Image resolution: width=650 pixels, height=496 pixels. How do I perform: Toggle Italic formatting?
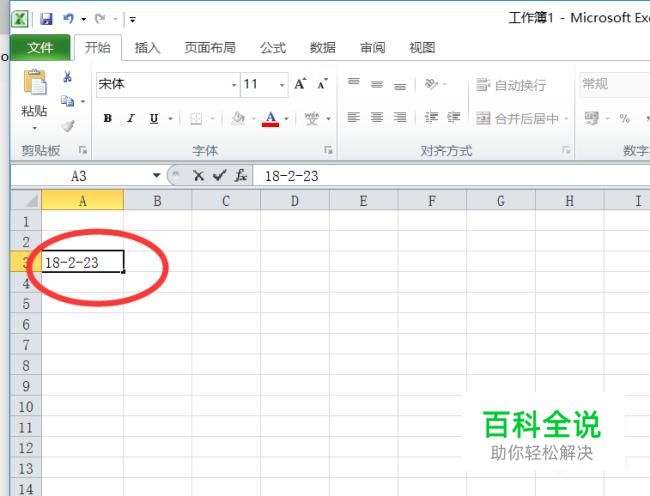tap(131, 119)
